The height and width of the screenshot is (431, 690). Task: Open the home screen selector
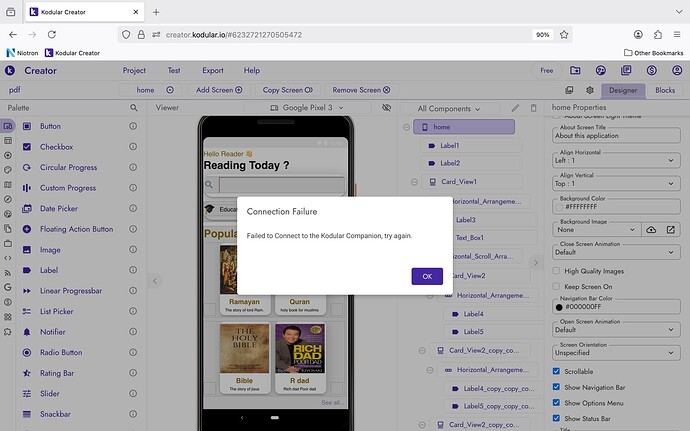pos(150,90)
